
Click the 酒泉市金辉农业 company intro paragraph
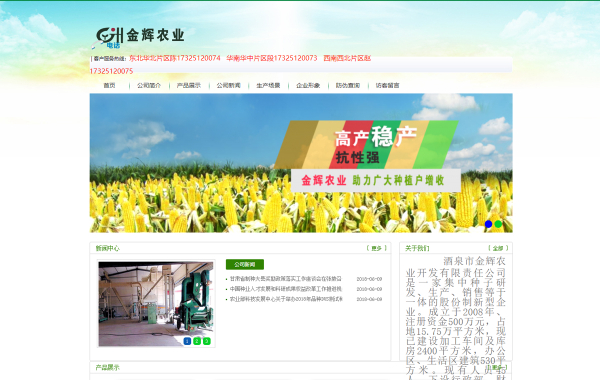point(456,318)
